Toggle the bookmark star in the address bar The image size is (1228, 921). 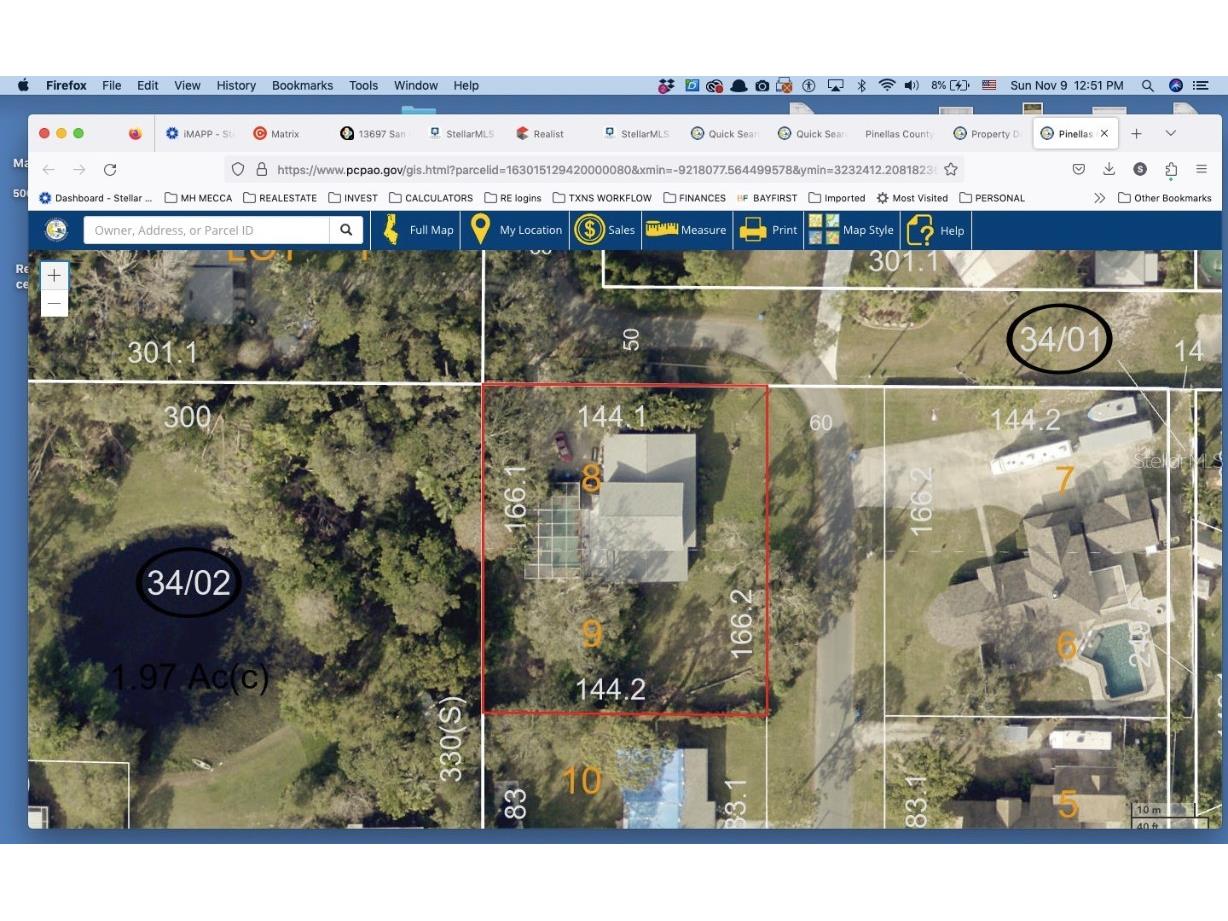click(949, 169)
